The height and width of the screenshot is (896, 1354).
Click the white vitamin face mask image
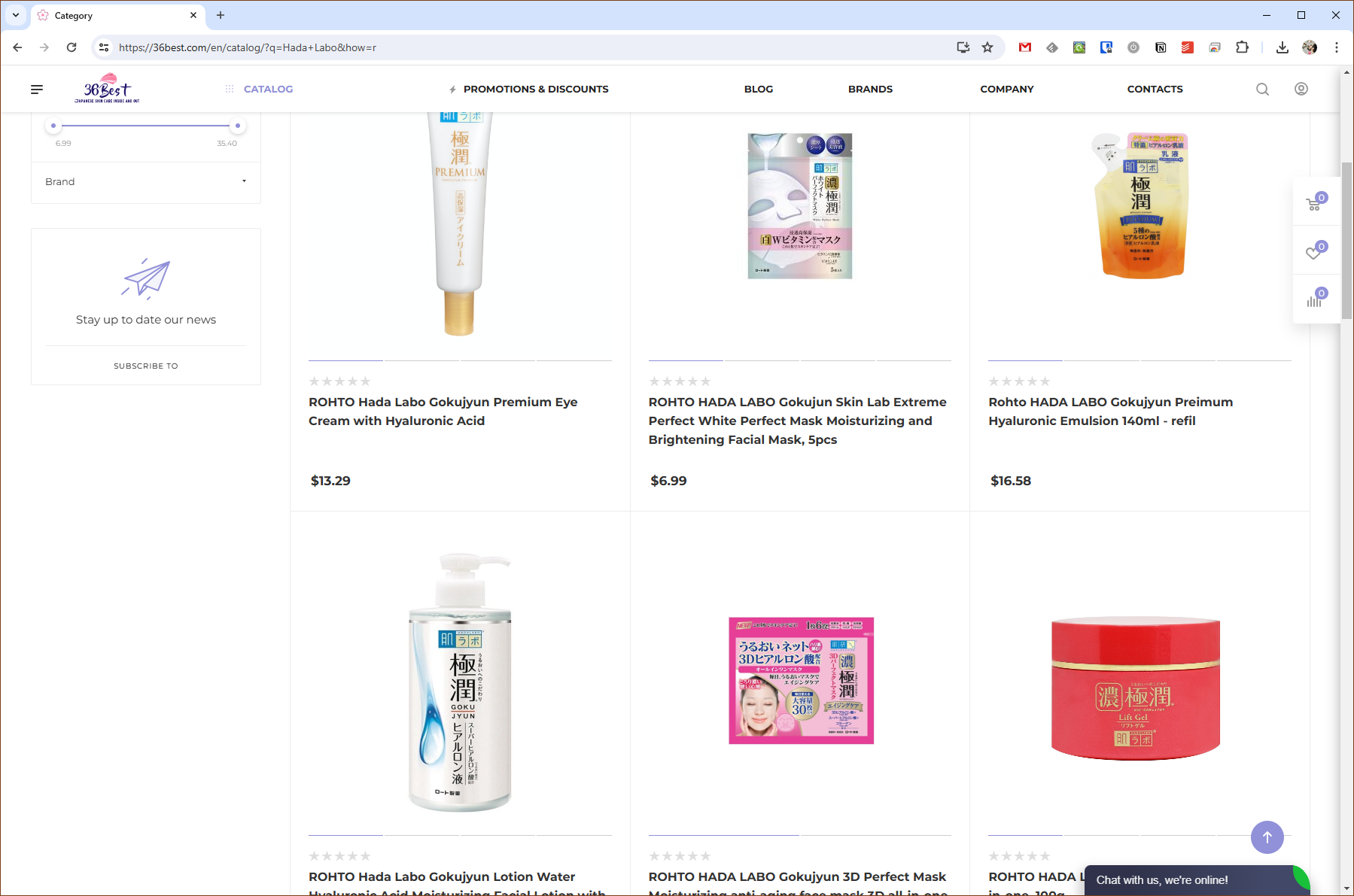pos(800,206)
